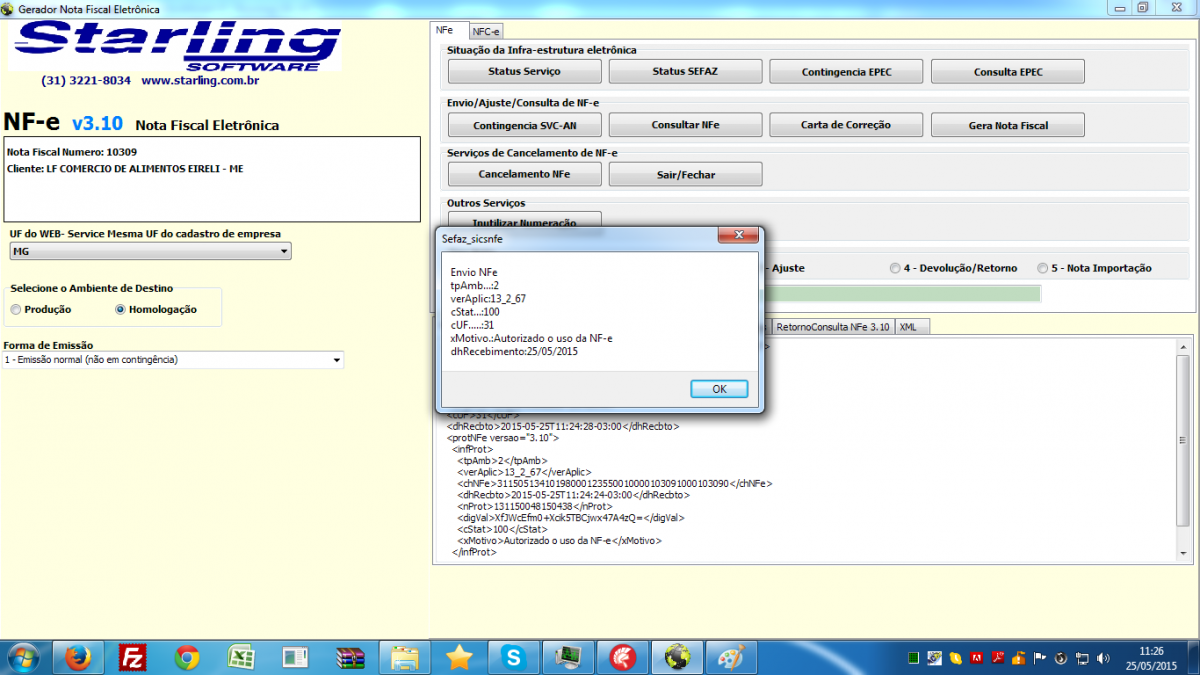Click Contingencia SVC-AN button
The image size is (1200, 675).
pos(524,125)
